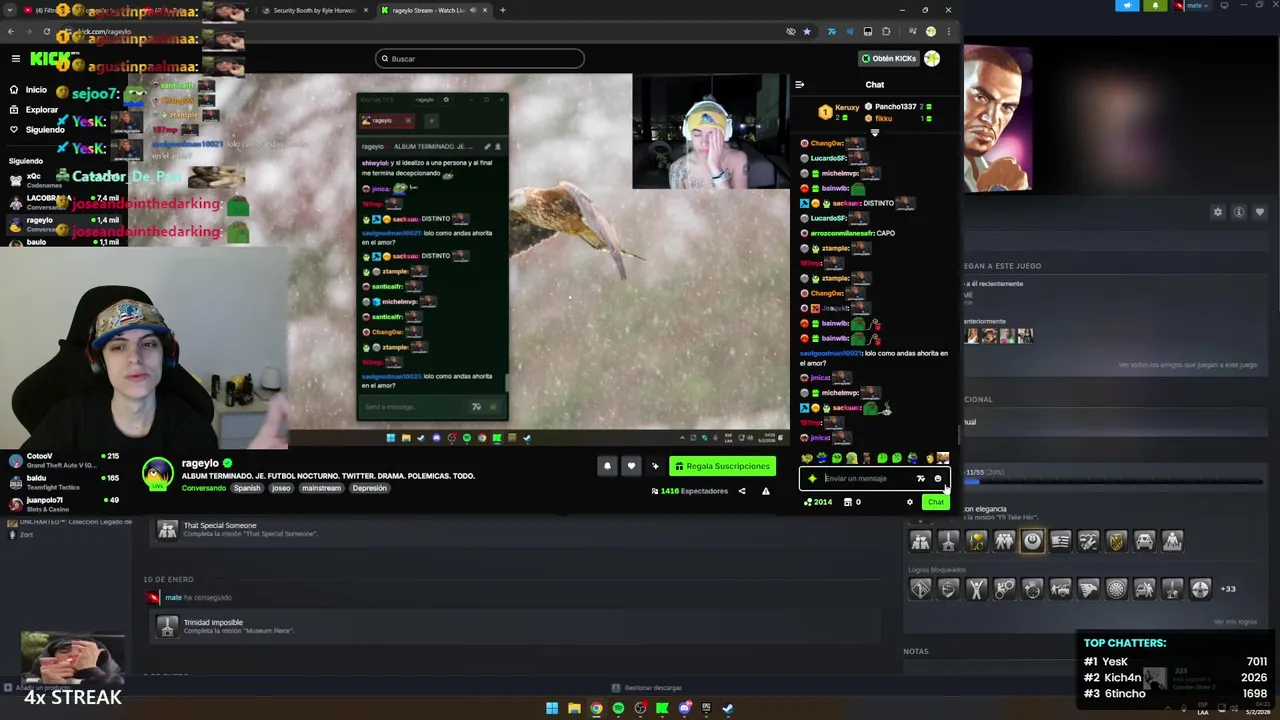The image size is (1280, 720).
Task: Click the Conversando category link
Action: click(204, 488)
